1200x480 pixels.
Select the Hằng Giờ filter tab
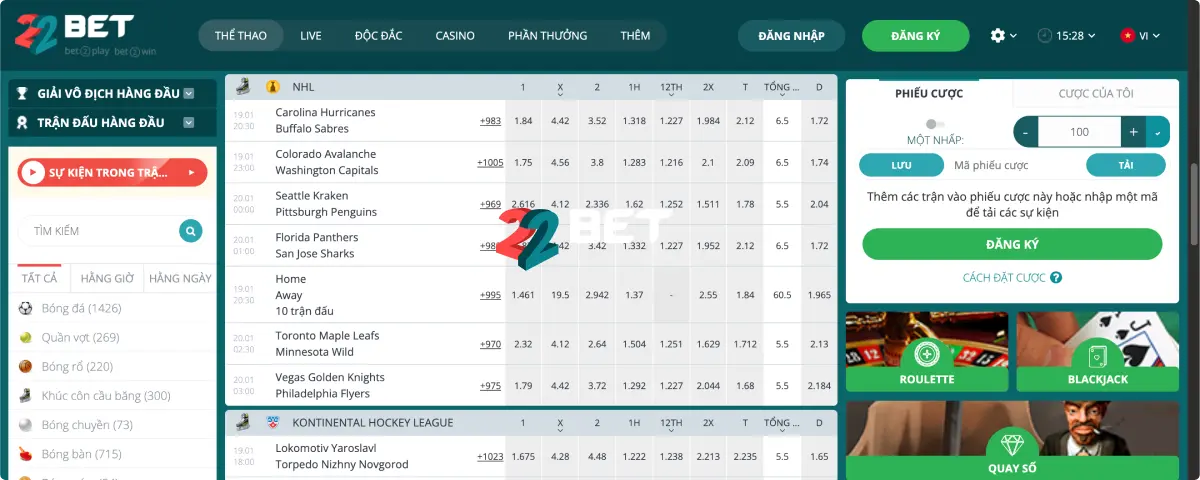pos(107,278)
